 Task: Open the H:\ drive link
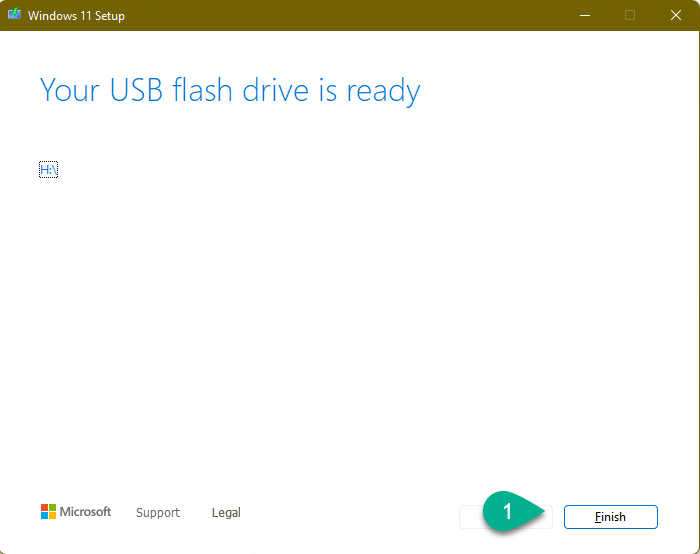pyautogui.click(x=48, y=170)
